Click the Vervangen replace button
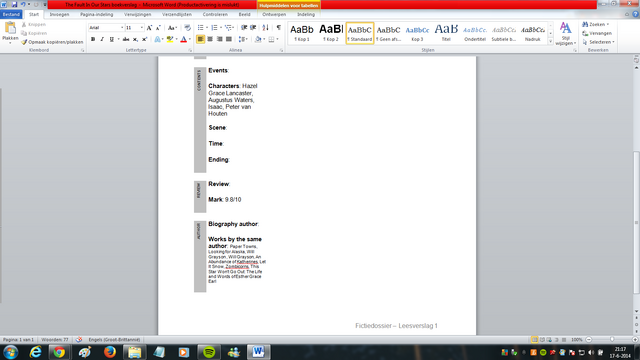Image resolution: width=640 pixels, height=360 pixels. (597, 33)
